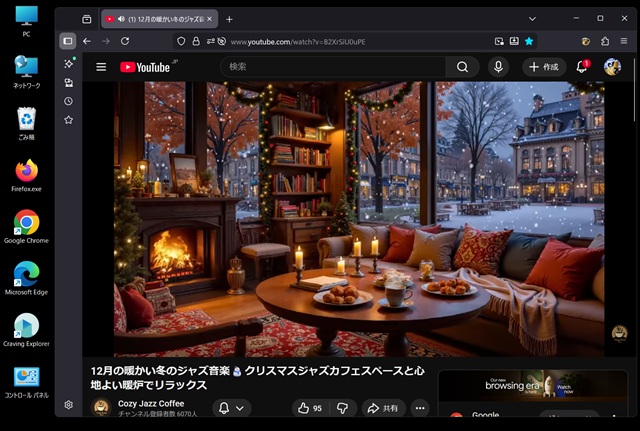
Task: Reload the page with refresh button
Action: (125, 41)
